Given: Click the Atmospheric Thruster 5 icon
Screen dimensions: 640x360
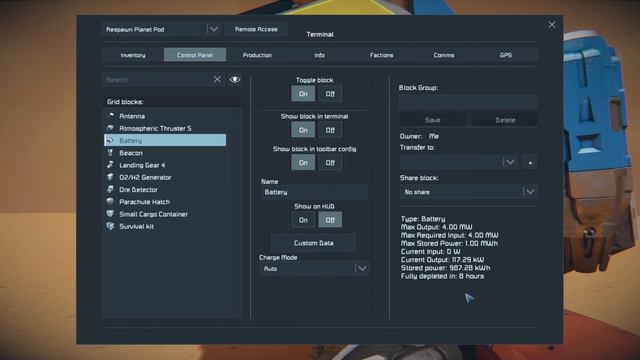Looking at the screenshot, I should pyautogui.click(x=111, y=128).
